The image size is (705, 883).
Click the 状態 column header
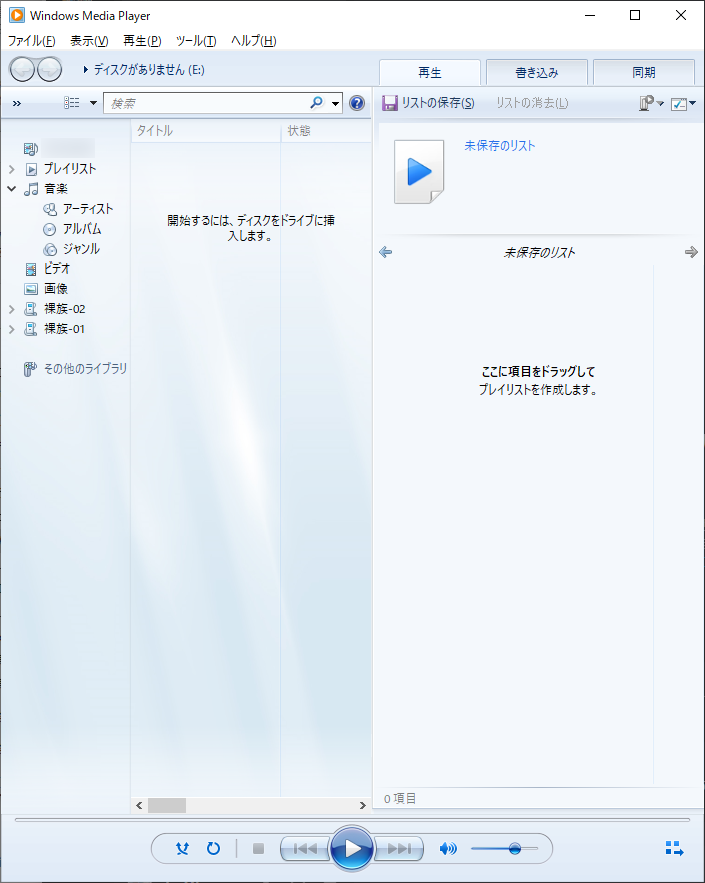click(x=326, y=131)
